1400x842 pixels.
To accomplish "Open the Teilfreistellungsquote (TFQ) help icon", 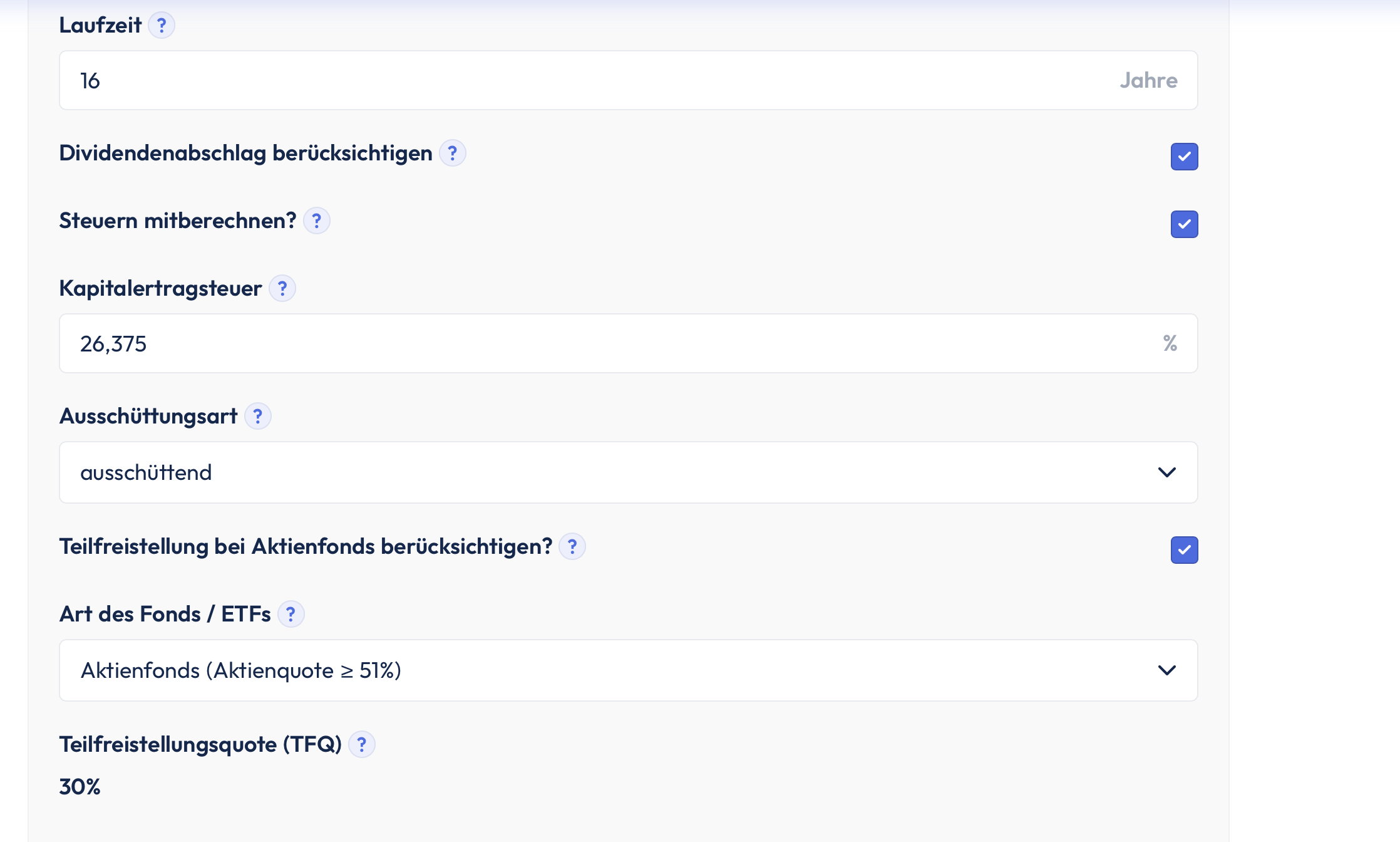I will (x=361, y=745).
